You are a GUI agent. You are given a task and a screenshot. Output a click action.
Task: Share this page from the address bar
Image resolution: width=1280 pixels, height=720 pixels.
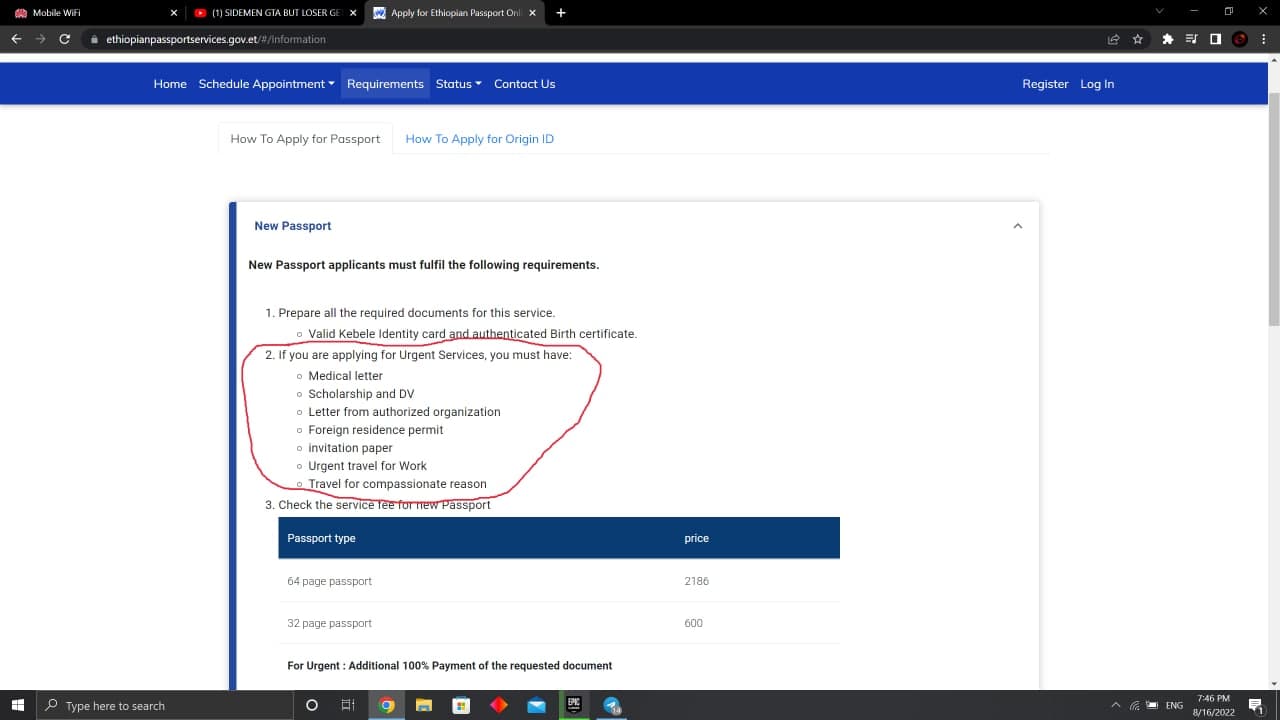point(1113,39)
